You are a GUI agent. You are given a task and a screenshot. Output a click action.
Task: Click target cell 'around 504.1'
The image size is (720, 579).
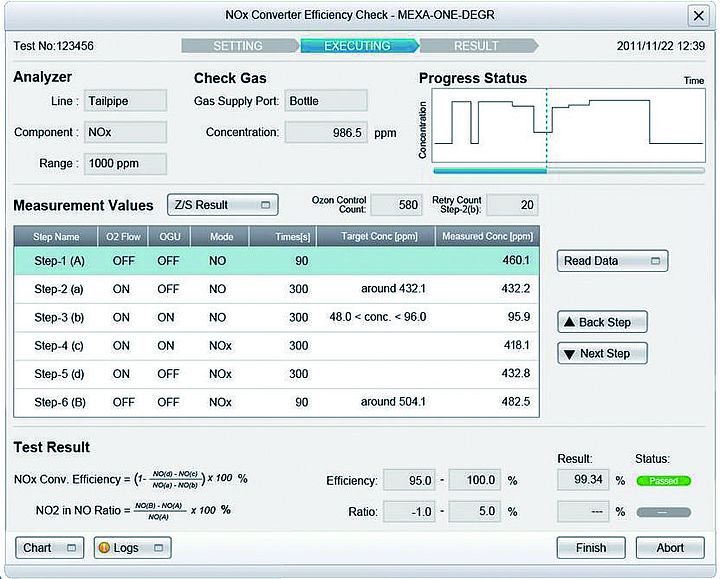[x=393, y=402]
